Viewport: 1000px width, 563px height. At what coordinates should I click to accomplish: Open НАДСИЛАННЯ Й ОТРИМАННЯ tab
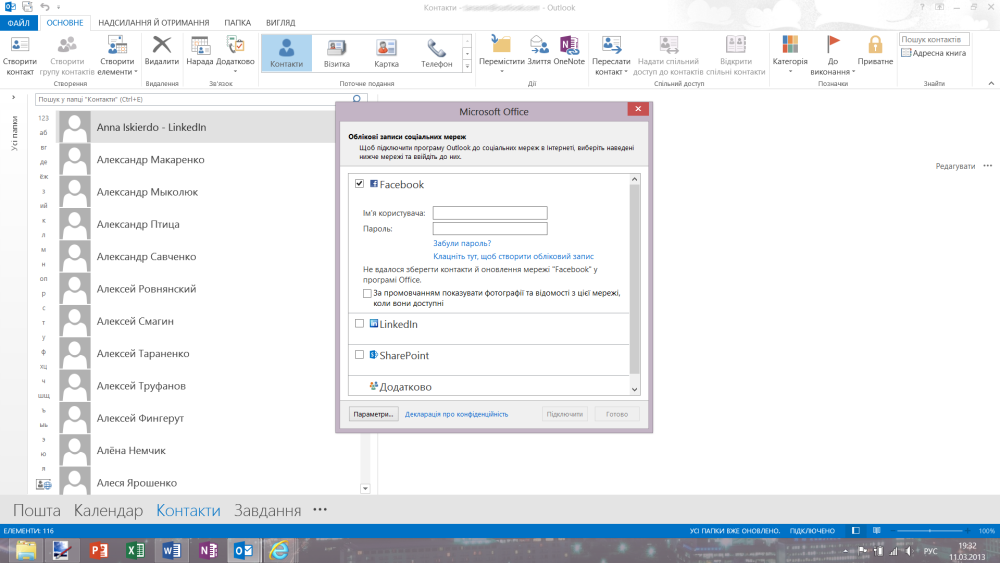pyautogui.click(x=154, y=22)
